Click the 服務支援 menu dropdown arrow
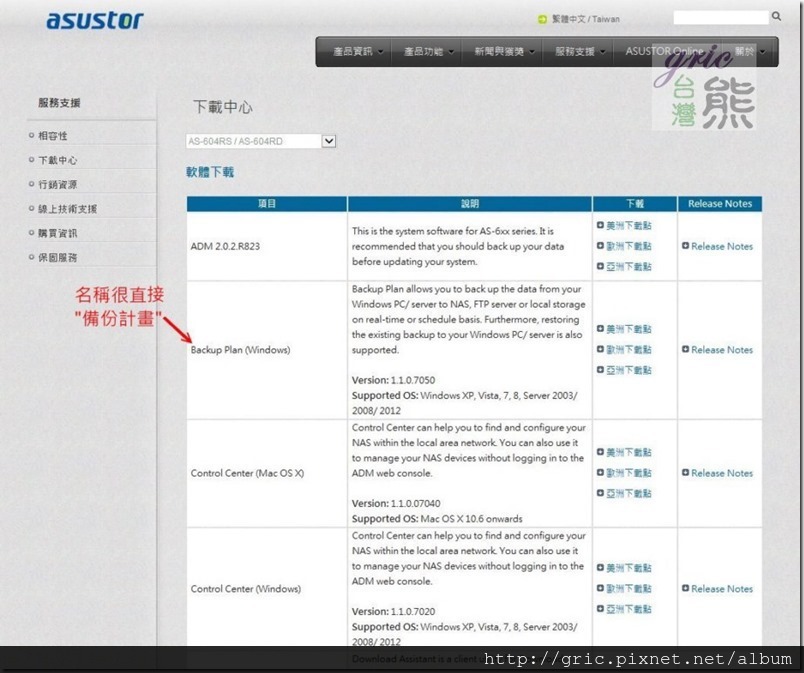 click(602, 52)
